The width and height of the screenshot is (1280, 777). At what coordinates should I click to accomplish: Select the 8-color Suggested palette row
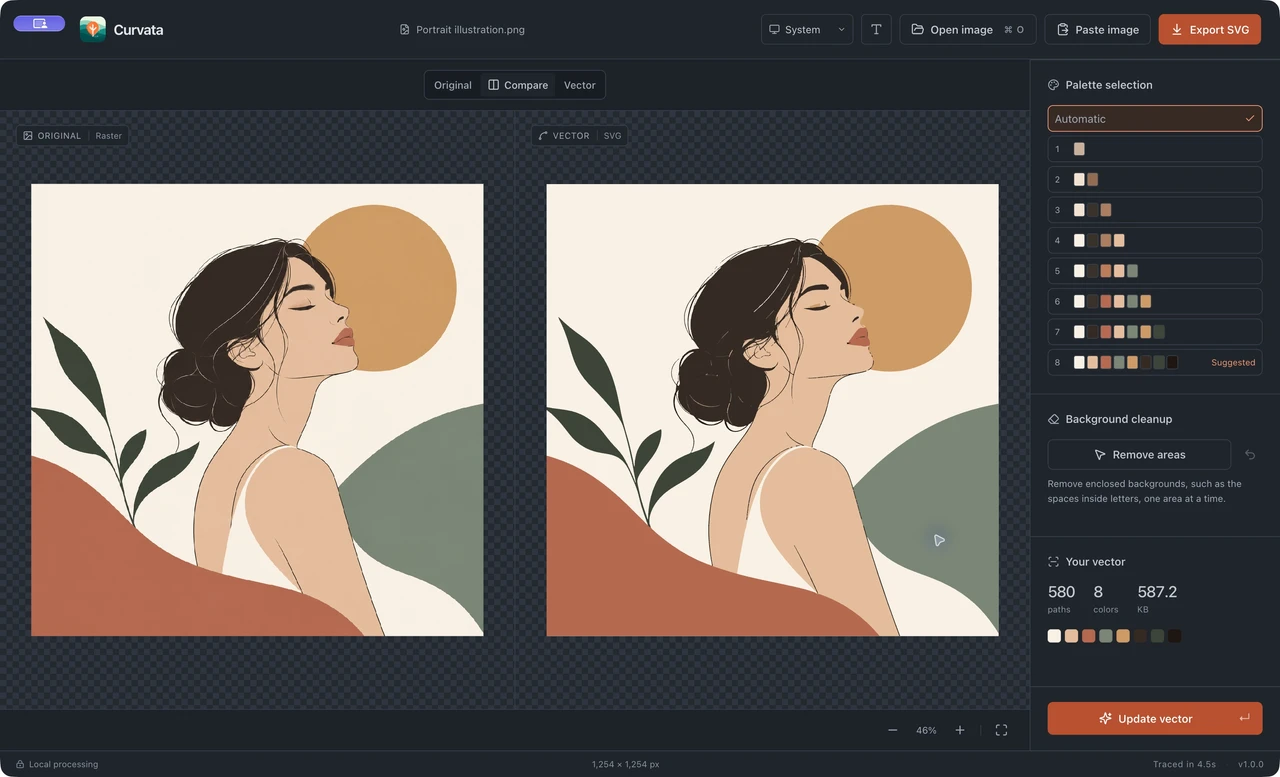pyautogui.click(x=1155, y=362)
